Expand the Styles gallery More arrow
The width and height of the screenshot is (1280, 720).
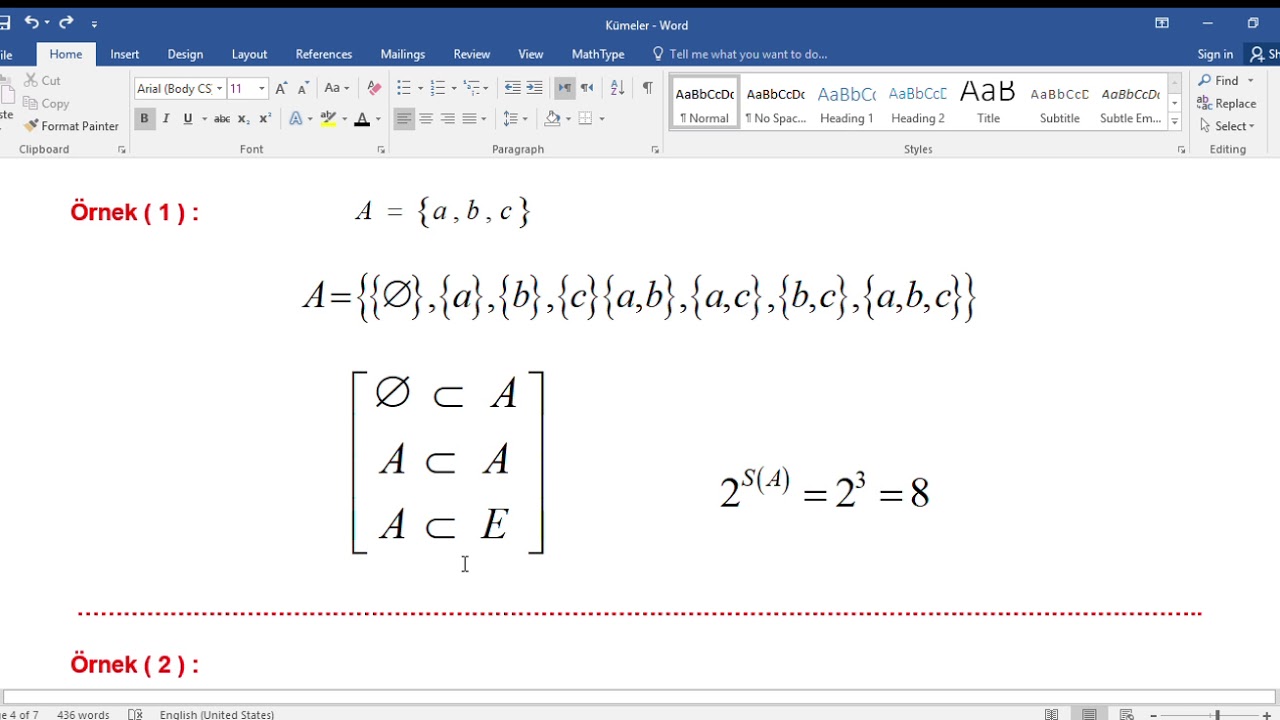click(x=1175, y=122)
